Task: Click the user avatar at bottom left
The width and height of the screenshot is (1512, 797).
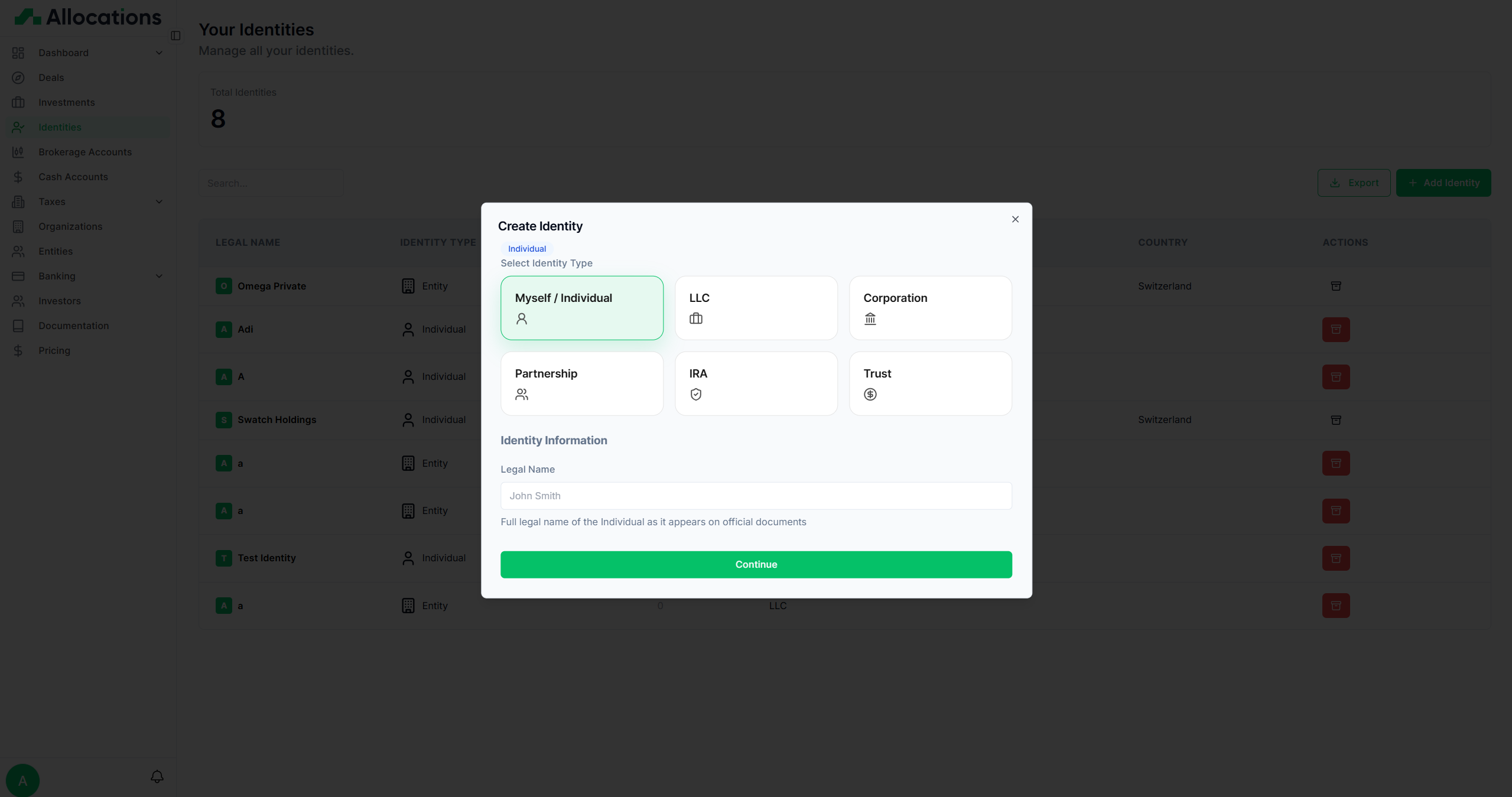Action: click(x=22, y=780)
